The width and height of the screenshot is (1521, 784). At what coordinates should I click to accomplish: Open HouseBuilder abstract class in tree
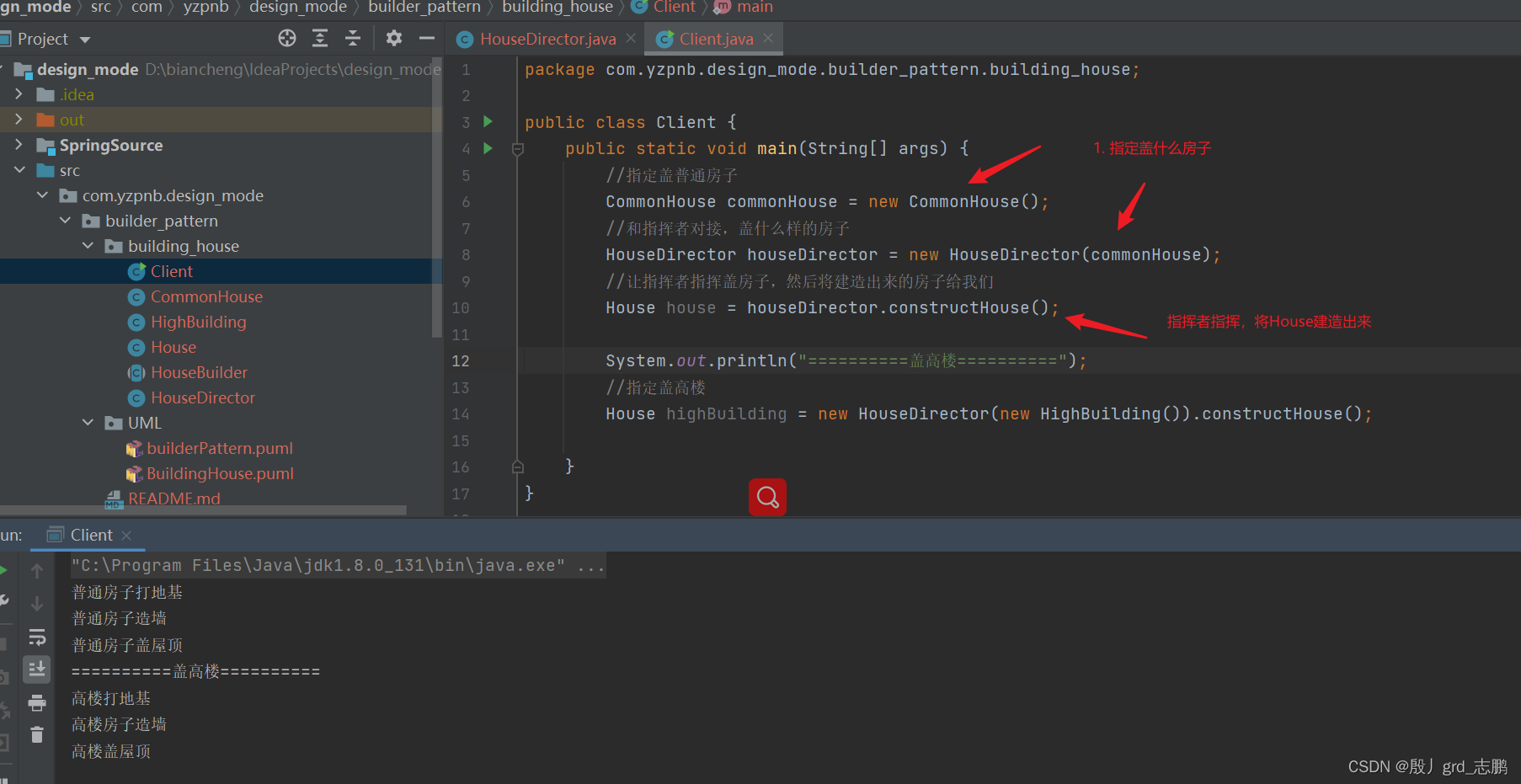(x=199, y=372)
